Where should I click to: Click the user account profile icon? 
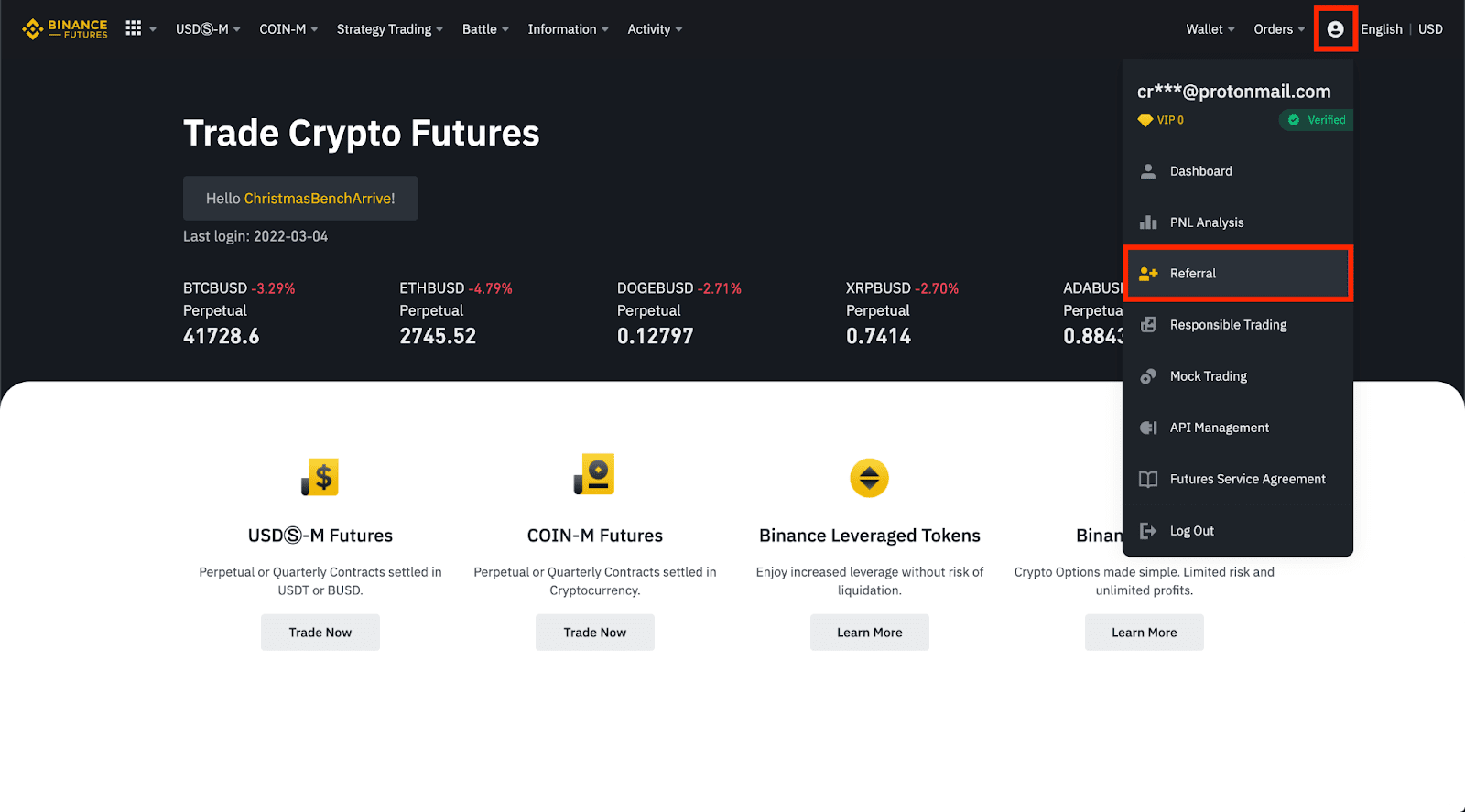[x=1335, y=29]
